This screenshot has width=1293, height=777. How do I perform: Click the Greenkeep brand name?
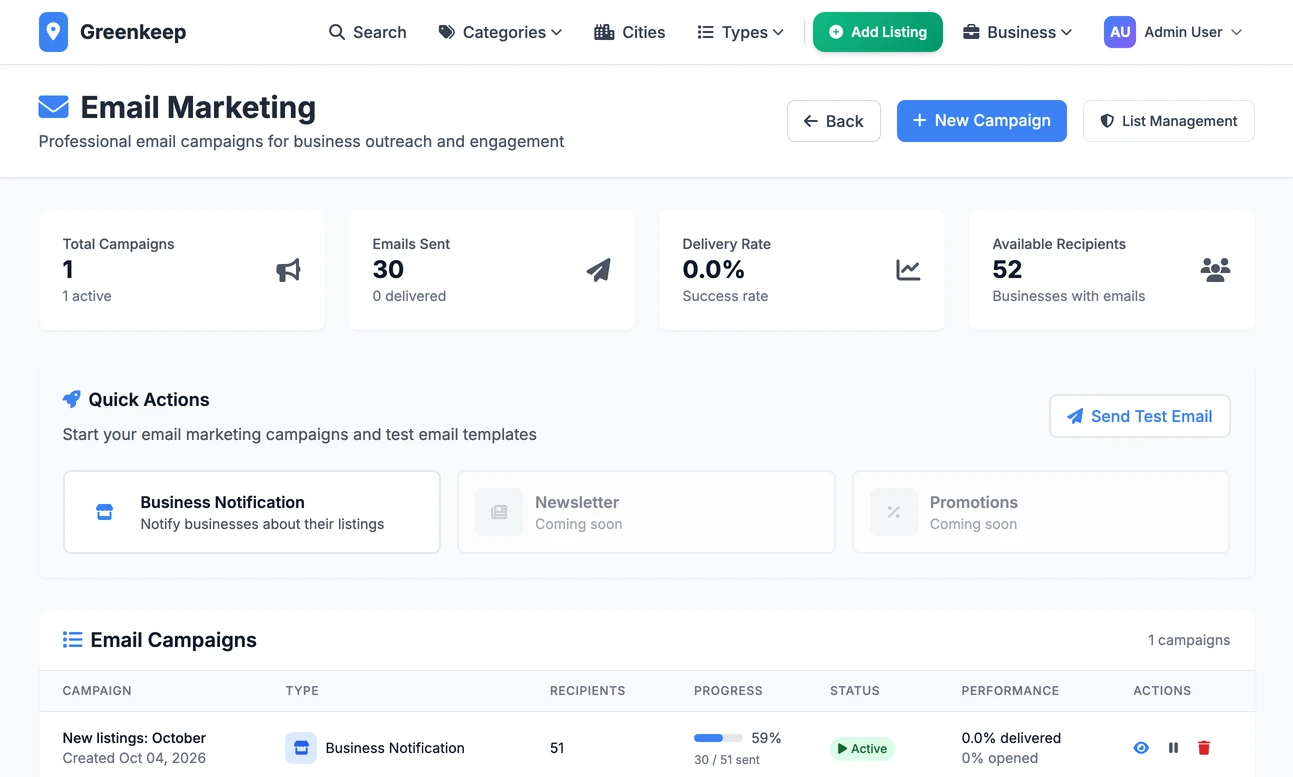point(133,32)
